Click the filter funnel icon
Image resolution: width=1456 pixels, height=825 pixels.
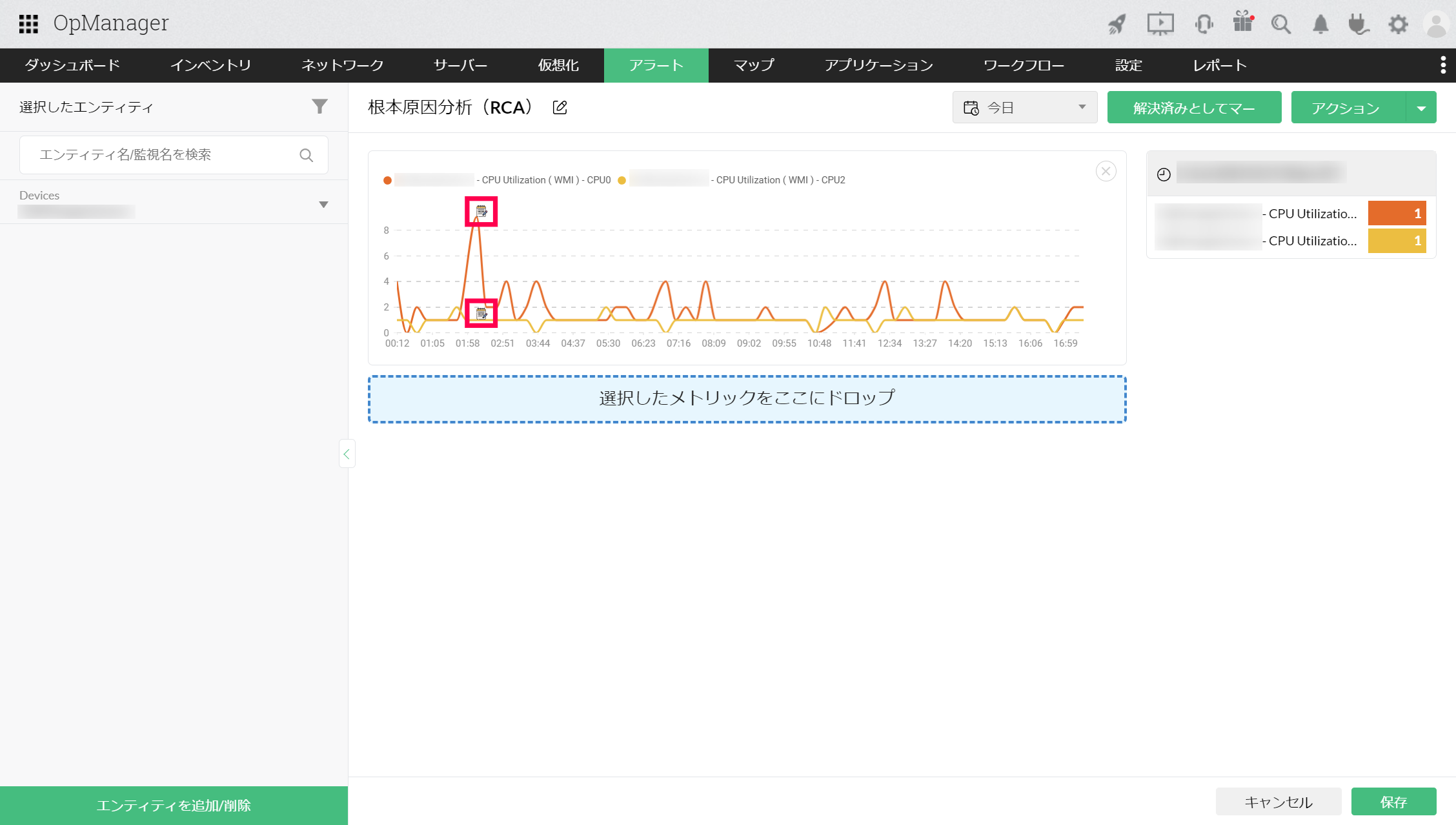[319, 107]
